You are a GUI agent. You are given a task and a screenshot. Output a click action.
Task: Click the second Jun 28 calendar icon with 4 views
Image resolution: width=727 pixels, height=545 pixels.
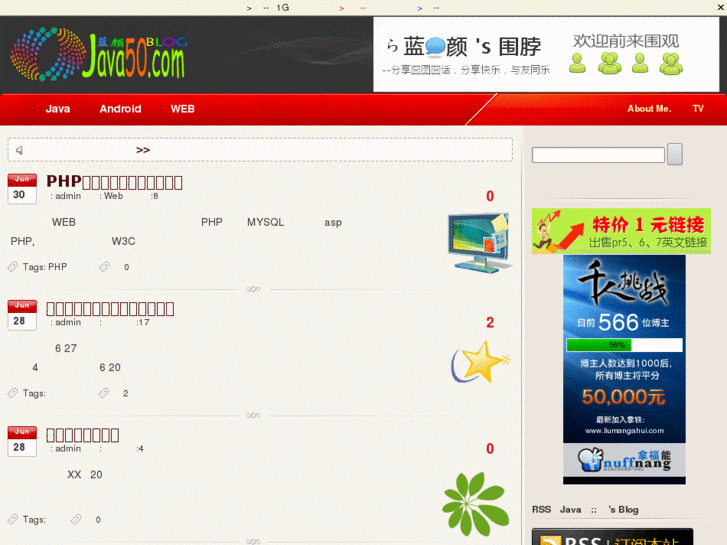[x=22, y=442]
